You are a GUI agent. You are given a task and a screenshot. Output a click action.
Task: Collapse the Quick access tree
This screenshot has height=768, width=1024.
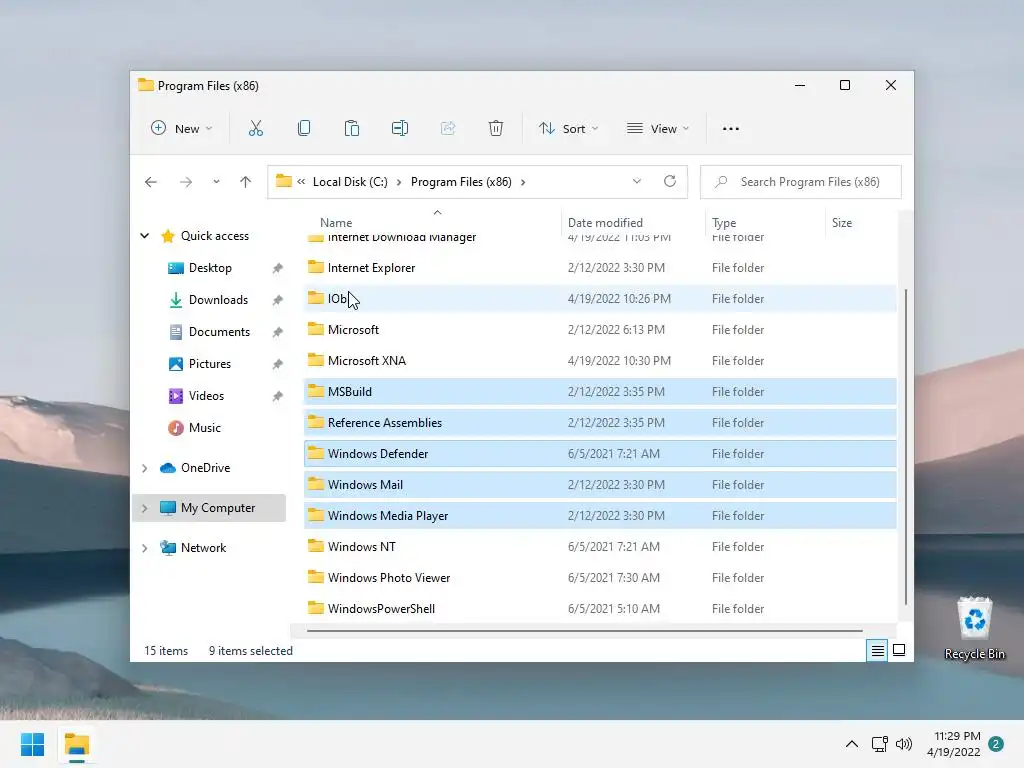144,236
